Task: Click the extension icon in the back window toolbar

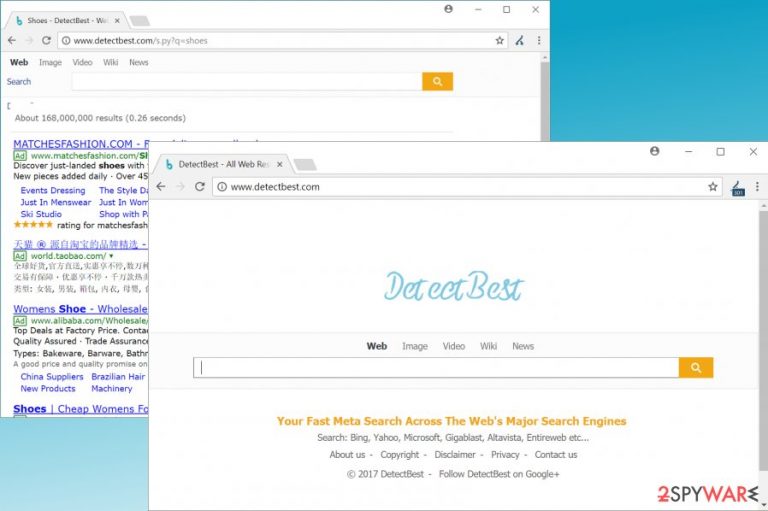Action: coord(520,41)
